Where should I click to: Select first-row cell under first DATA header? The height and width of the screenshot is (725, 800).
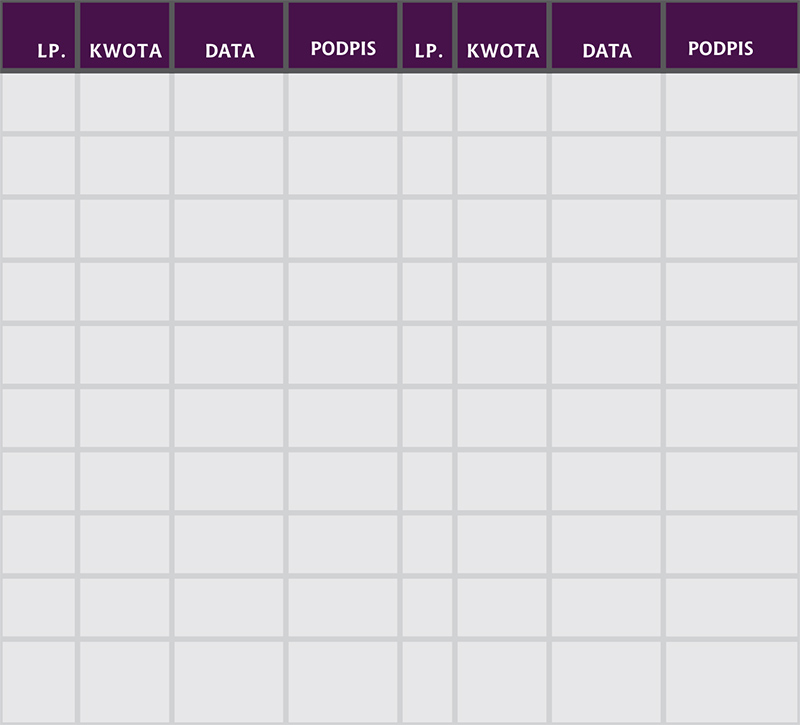(x=229, y=103)
